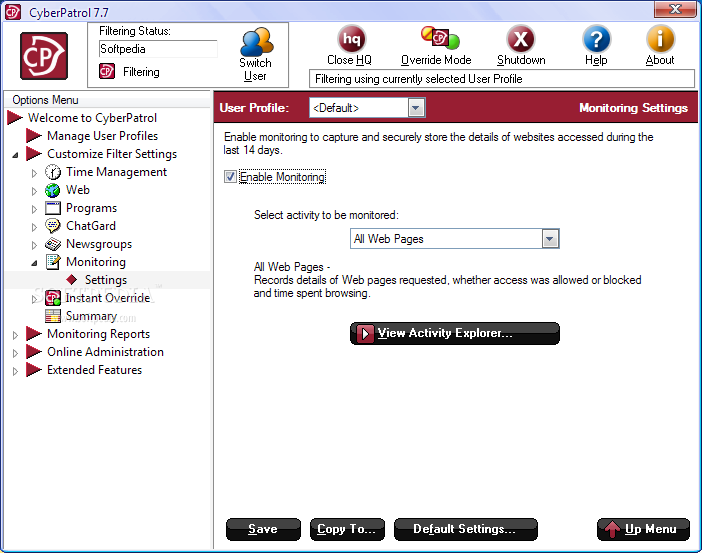Click the red Shutdown icon

pos(521,39)
